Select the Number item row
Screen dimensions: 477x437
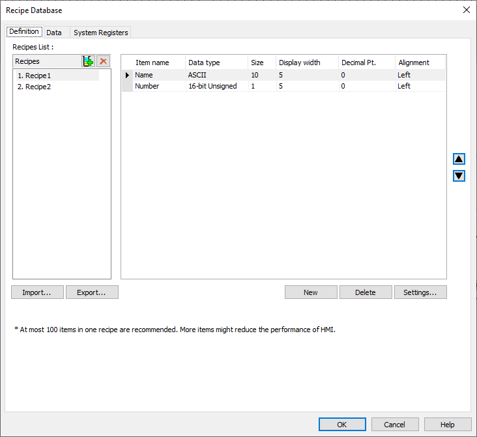(x=283, y=86)
